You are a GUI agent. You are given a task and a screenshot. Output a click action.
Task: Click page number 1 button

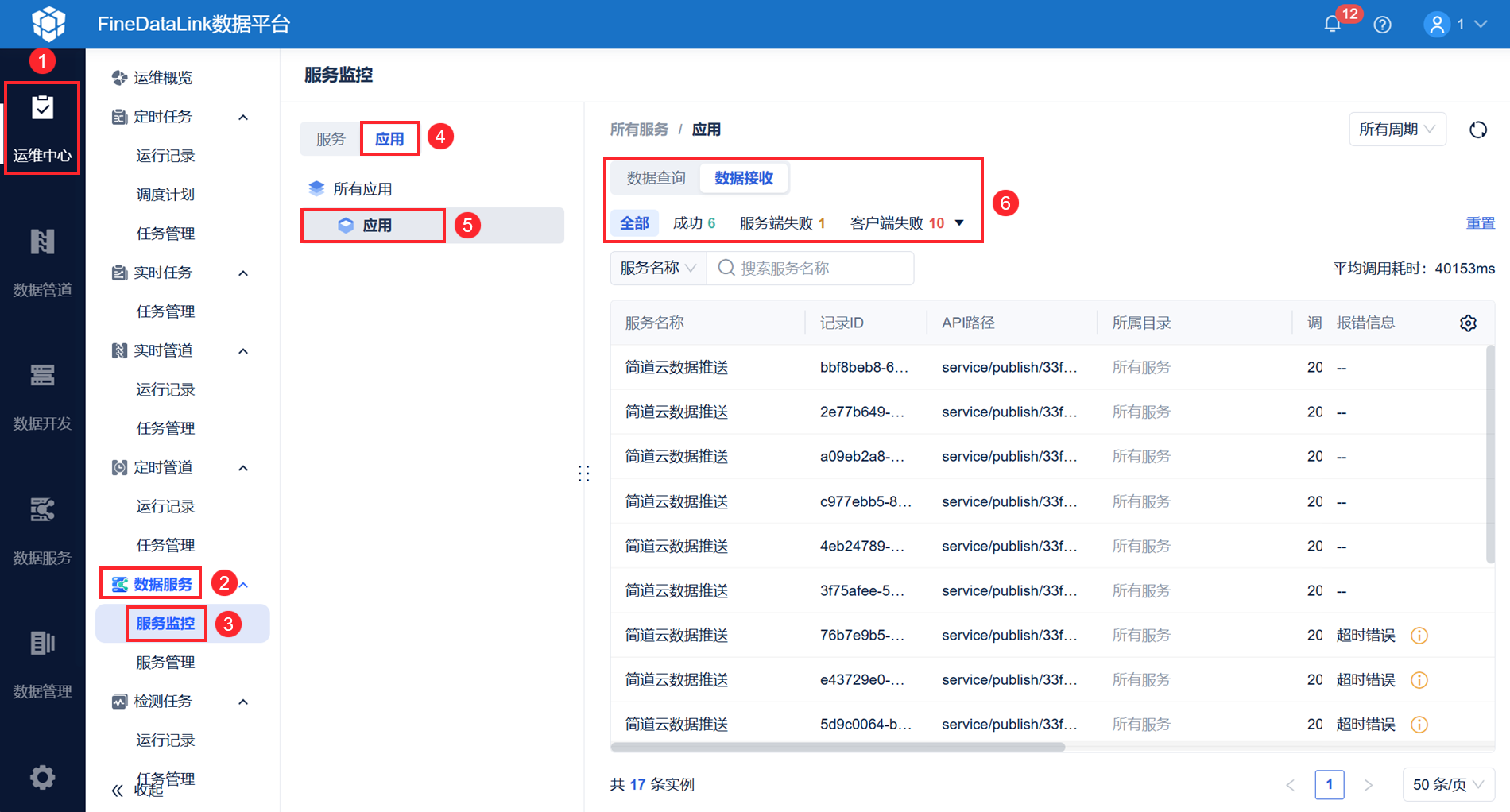click(1330, 785)
